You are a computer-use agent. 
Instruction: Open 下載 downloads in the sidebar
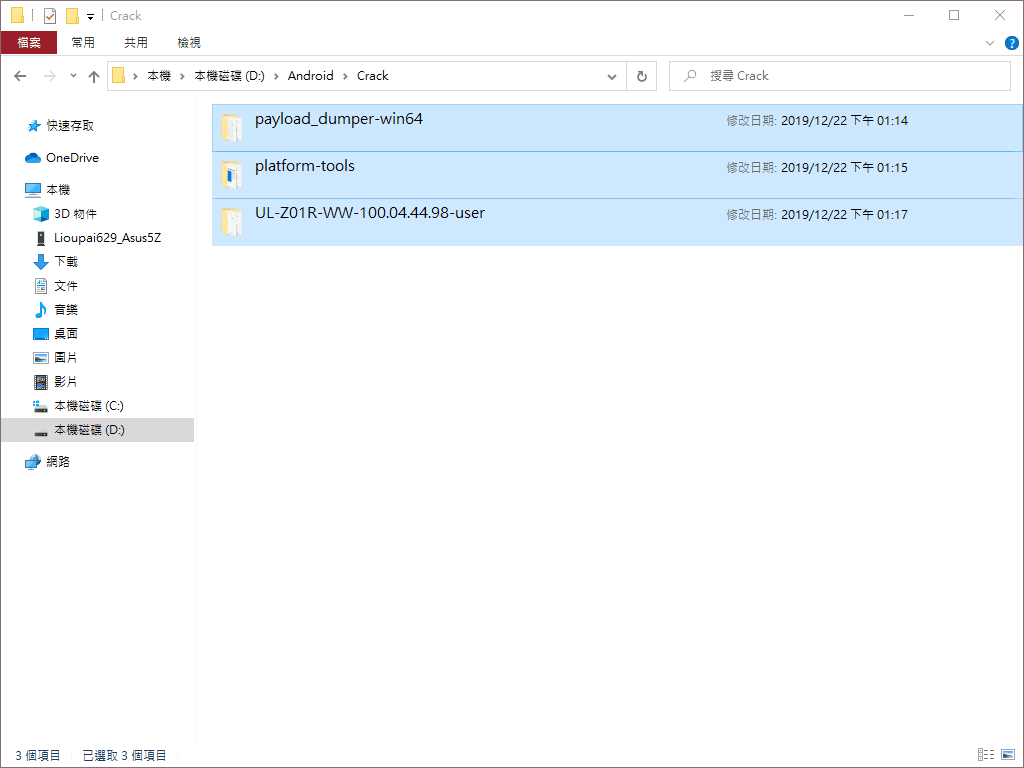(x=66, y=262)
